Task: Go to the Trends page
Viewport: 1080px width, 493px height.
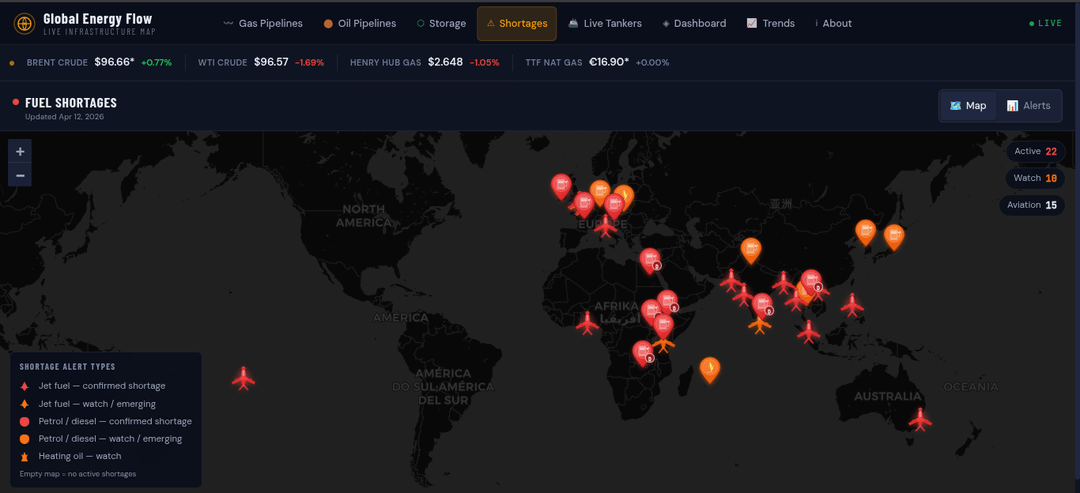Action: [770, 24]
